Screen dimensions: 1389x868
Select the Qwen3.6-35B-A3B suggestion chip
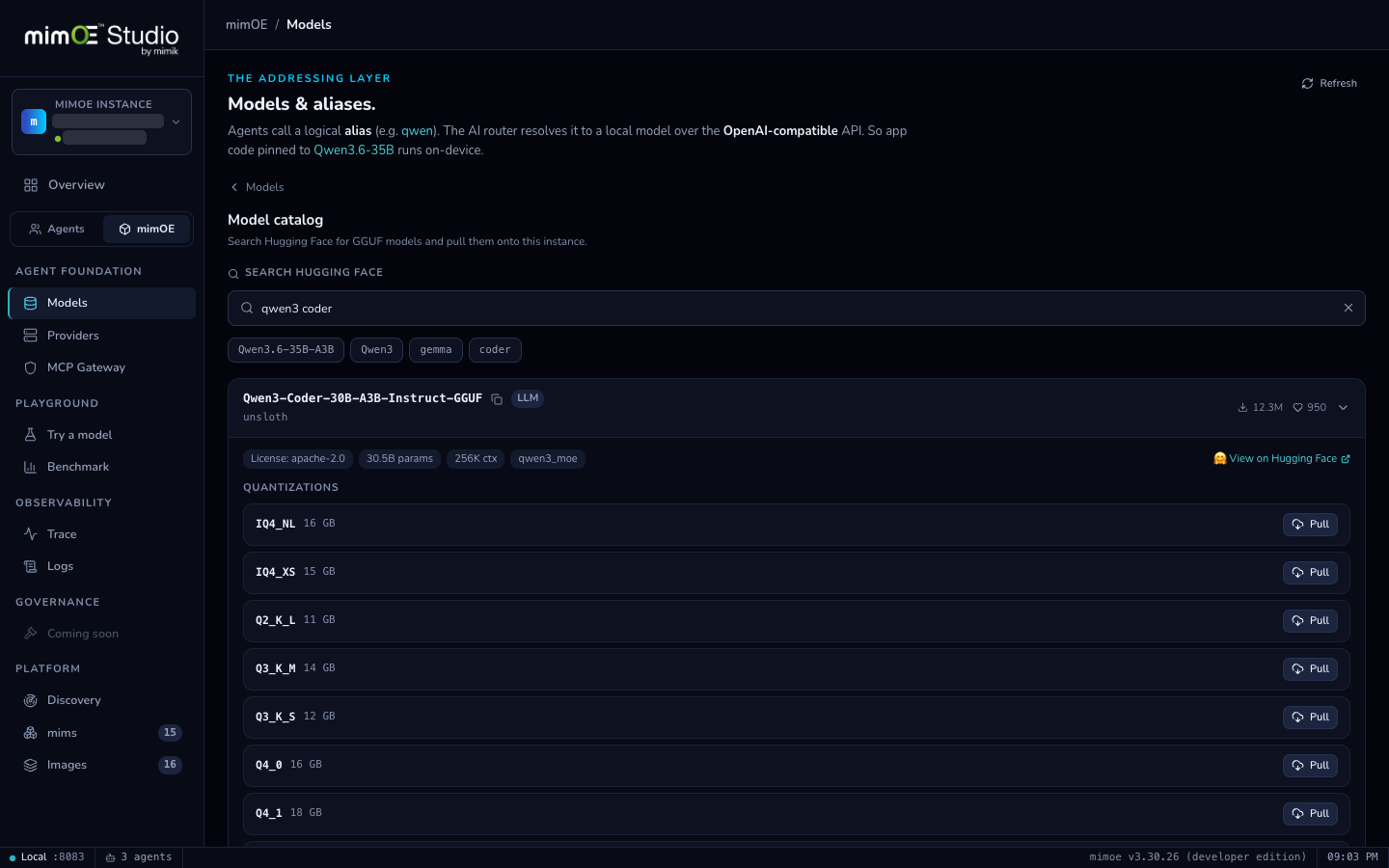[x=286, y=350]
